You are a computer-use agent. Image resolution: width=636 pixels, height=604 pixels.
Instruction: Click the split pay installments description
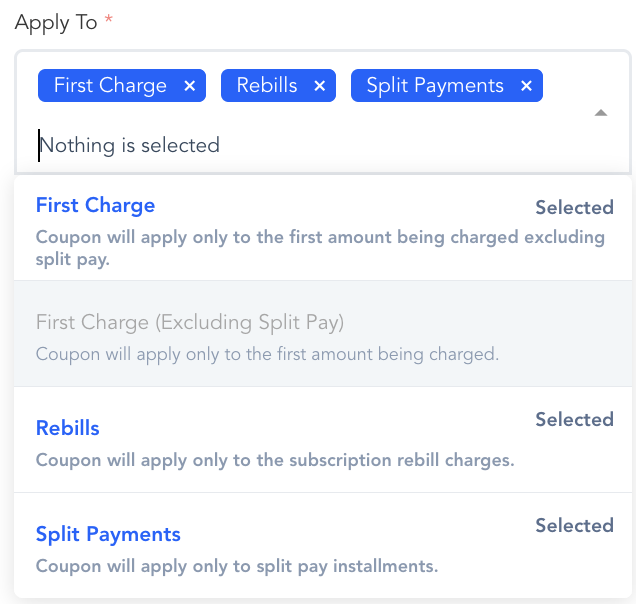pos(237,566)
